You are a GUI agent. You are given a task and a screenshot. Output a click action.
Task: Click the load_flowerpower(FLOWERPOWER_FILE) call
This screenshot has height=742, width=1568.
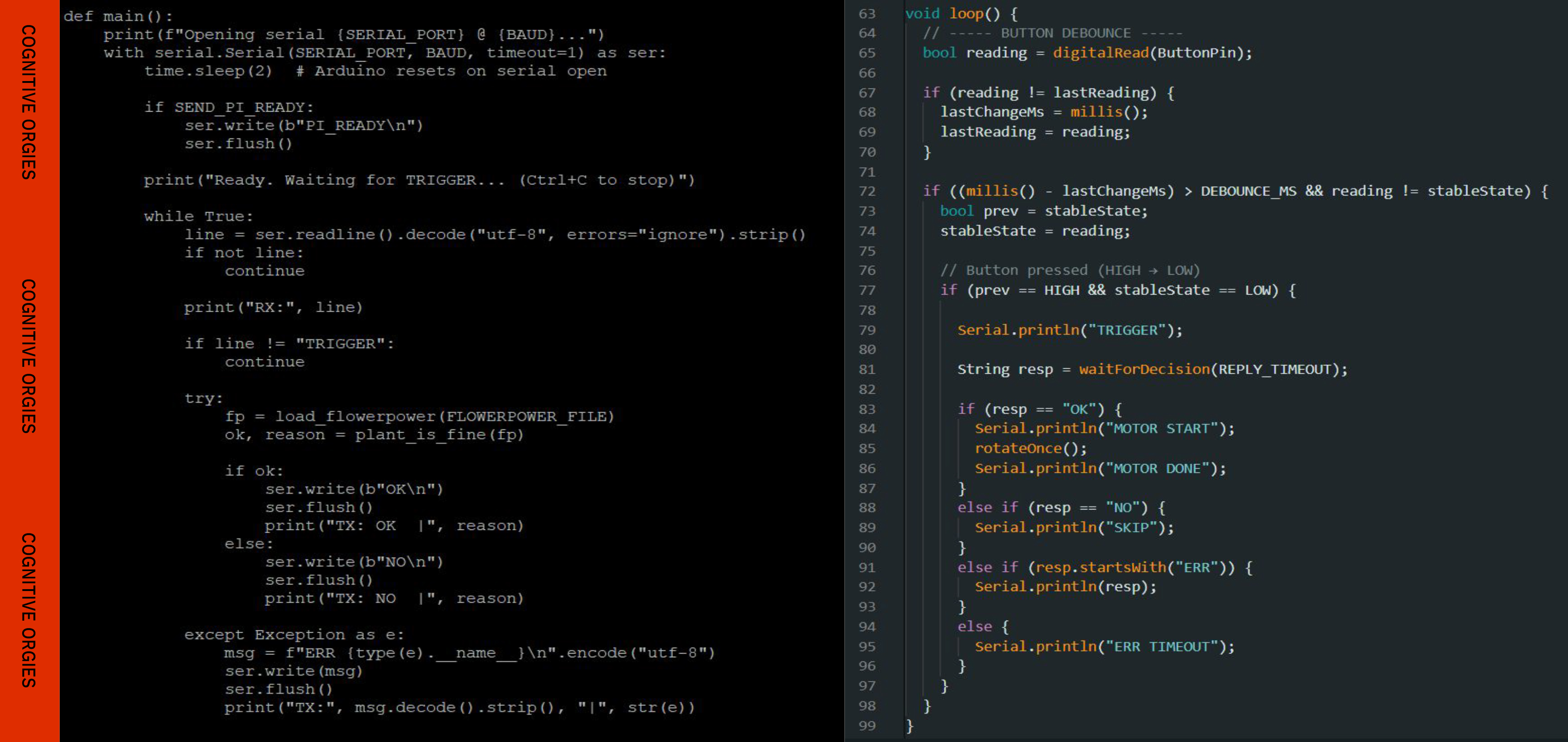click(444, 417)
